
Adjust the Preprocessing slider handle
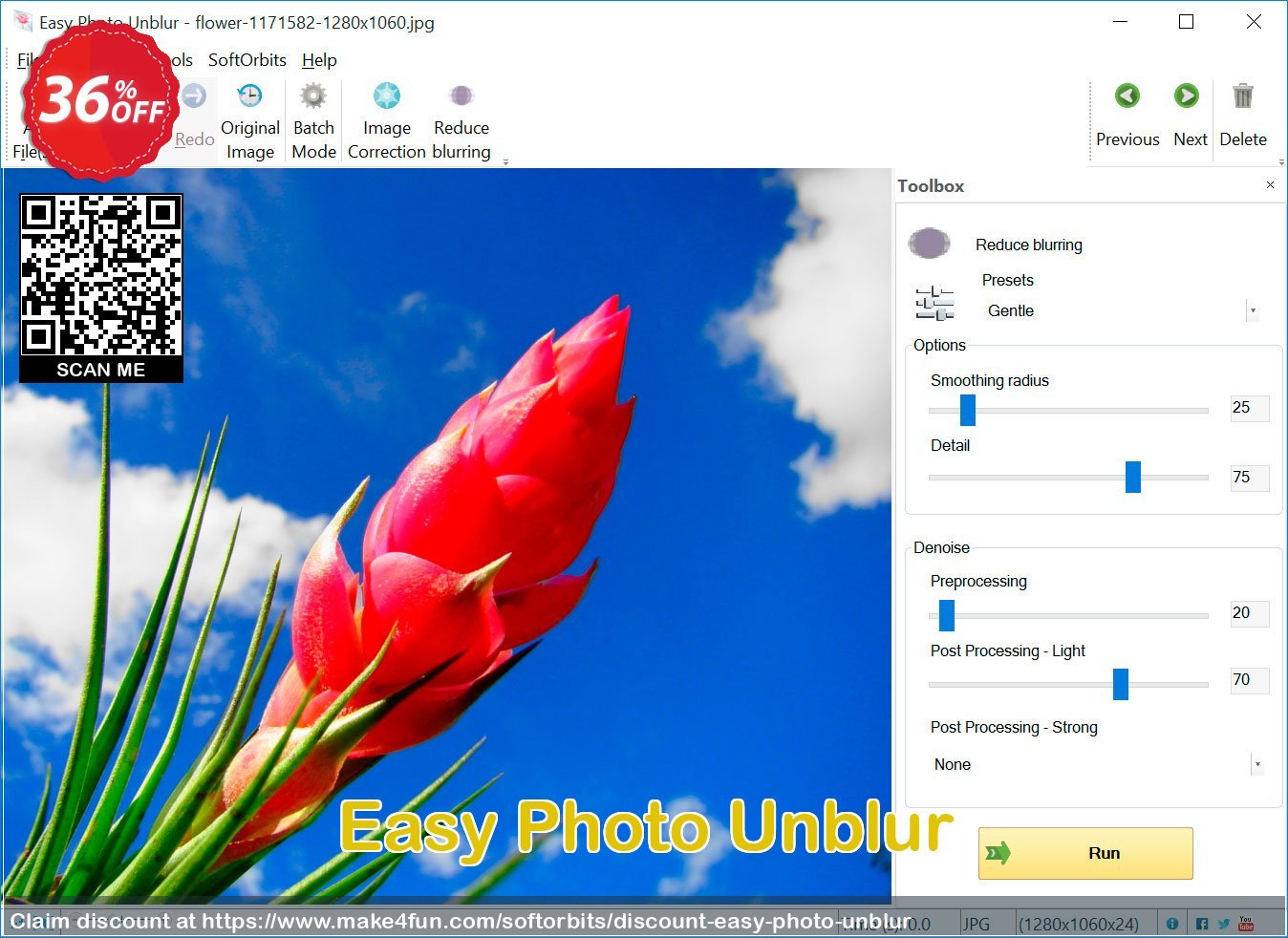pos(947,615)
